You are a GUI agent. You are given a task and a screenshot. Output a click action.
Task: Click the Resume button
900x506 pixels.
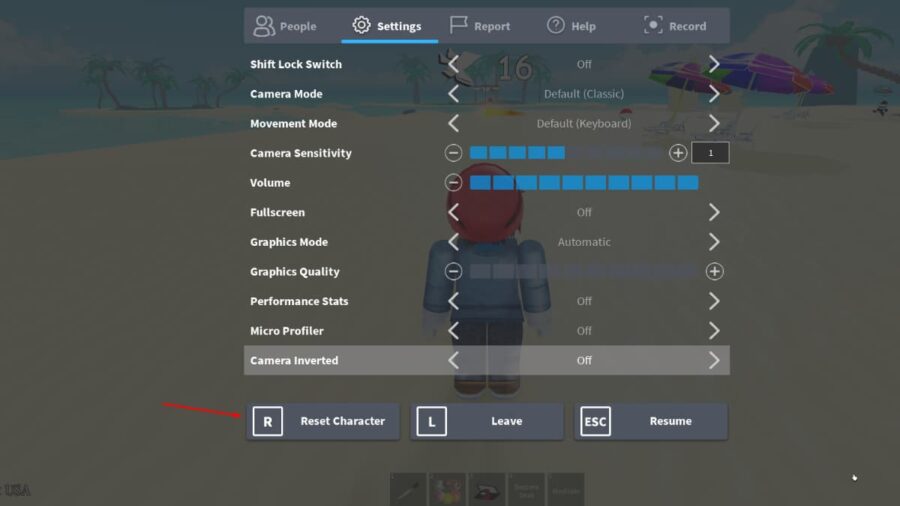(651, 421)
